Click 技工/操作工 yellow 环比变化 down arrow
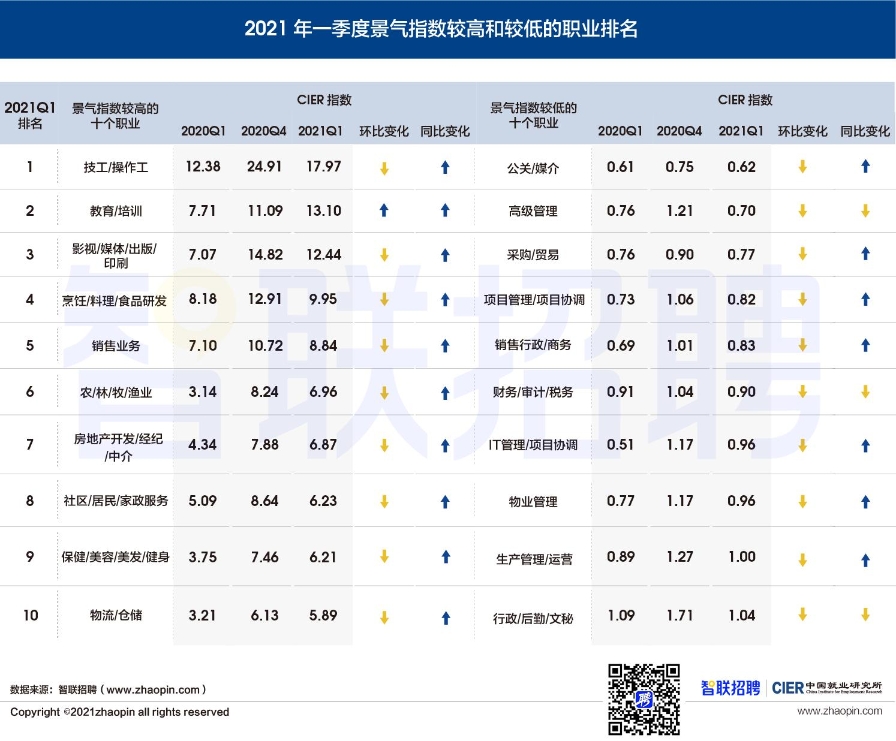The height and width of the screenshot is (741, 896). point(384,167)
